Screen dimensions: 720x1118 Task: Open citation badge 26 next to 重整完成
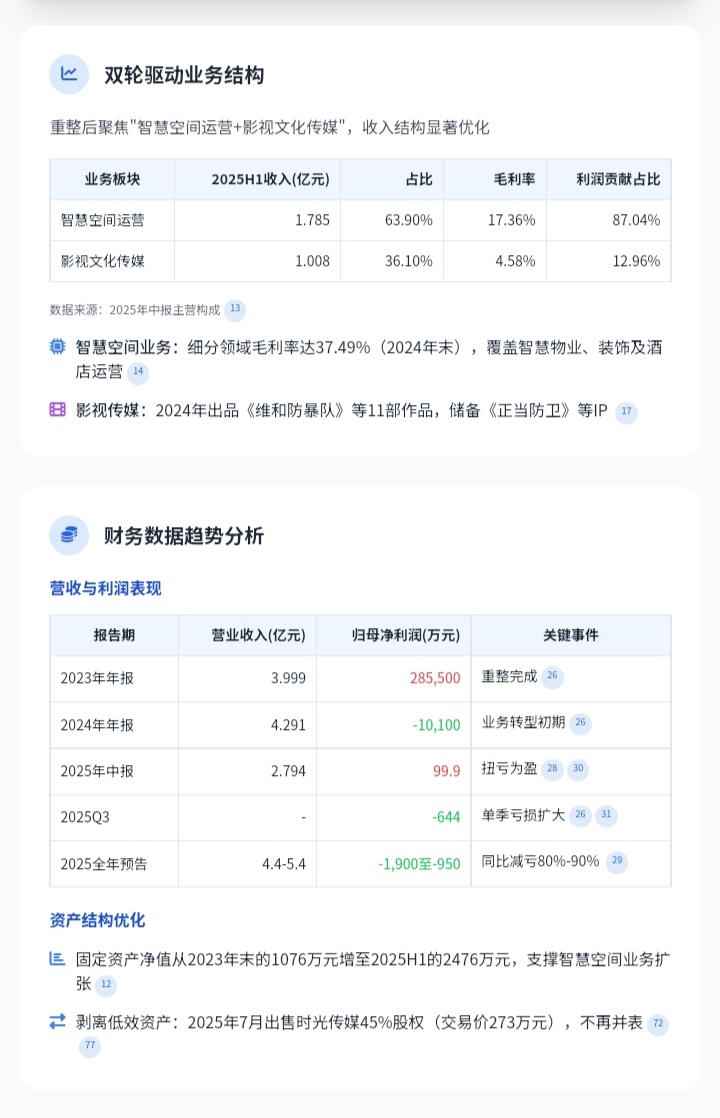click(552, 676)
